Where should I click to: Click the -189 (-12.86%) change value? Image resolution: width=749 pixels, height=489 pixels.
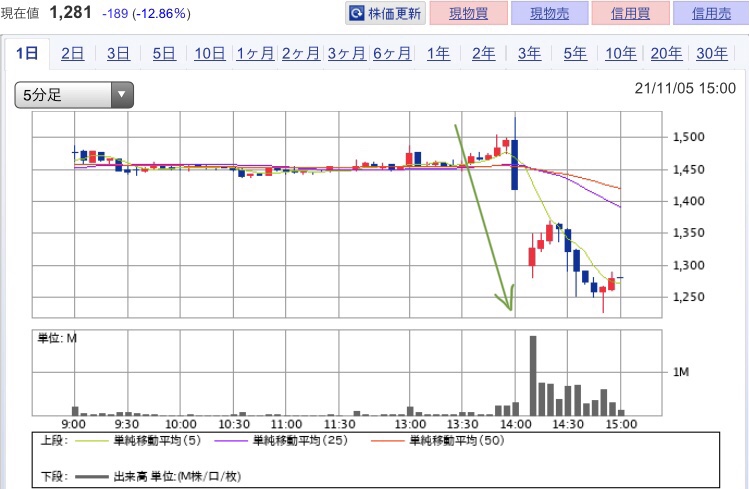pyautogui.click(x=146, y=13)
